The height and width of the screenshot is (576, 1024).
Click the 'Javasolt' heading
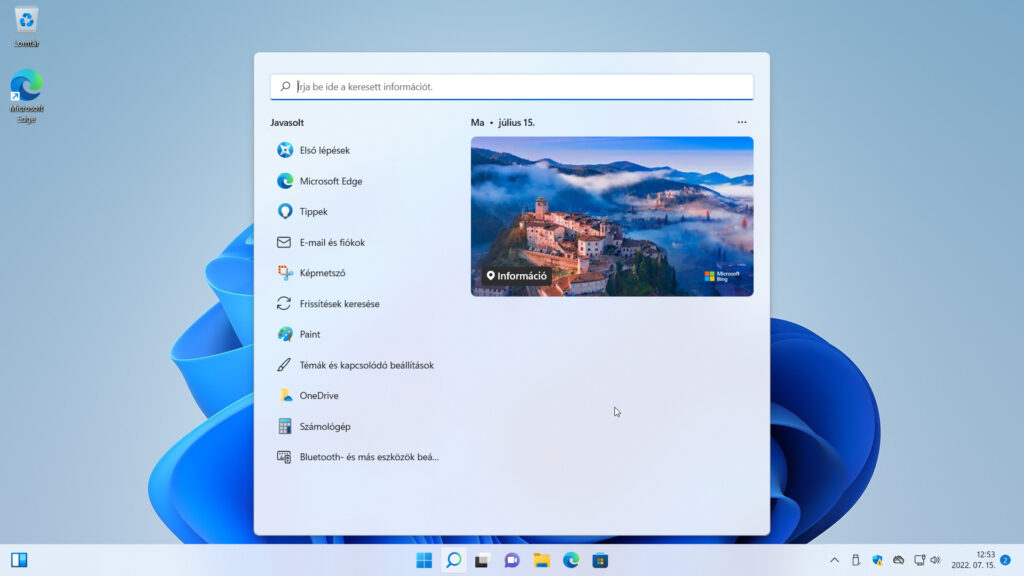tap(287, 123)
